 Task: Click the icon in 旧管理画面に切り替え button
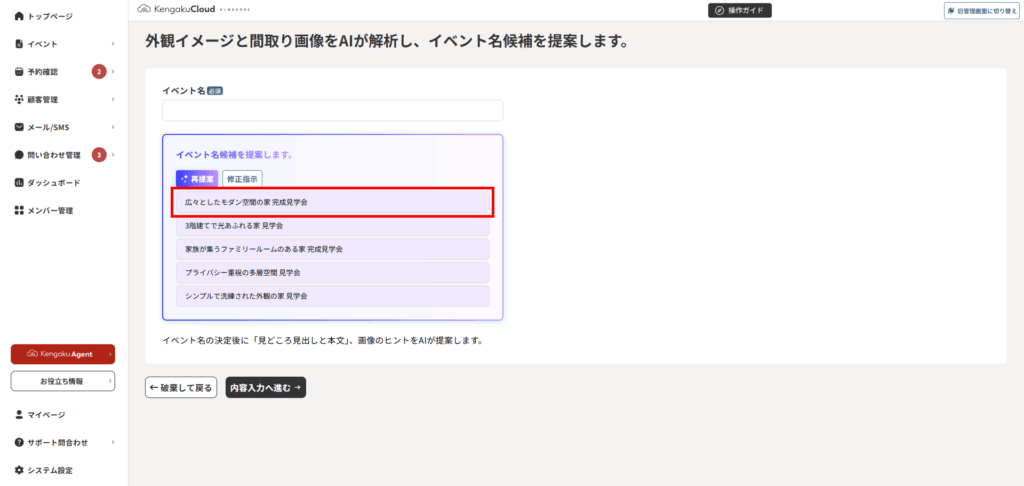coord(951,10)
